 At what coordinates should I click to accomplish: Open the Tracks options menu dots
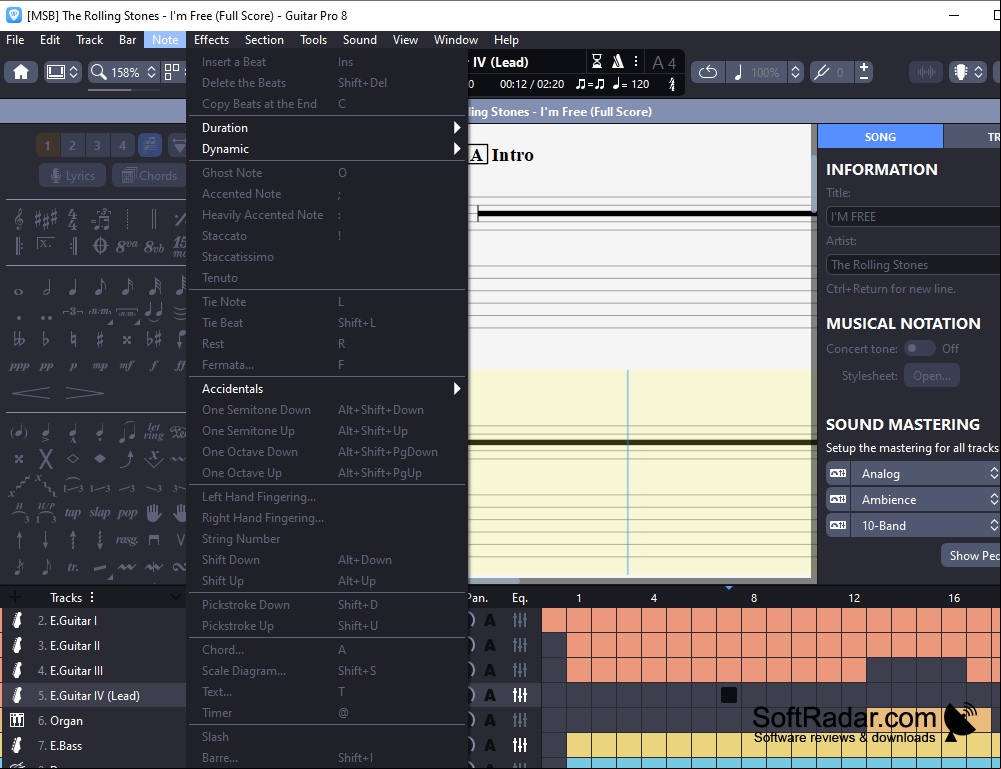pos(92,597)
